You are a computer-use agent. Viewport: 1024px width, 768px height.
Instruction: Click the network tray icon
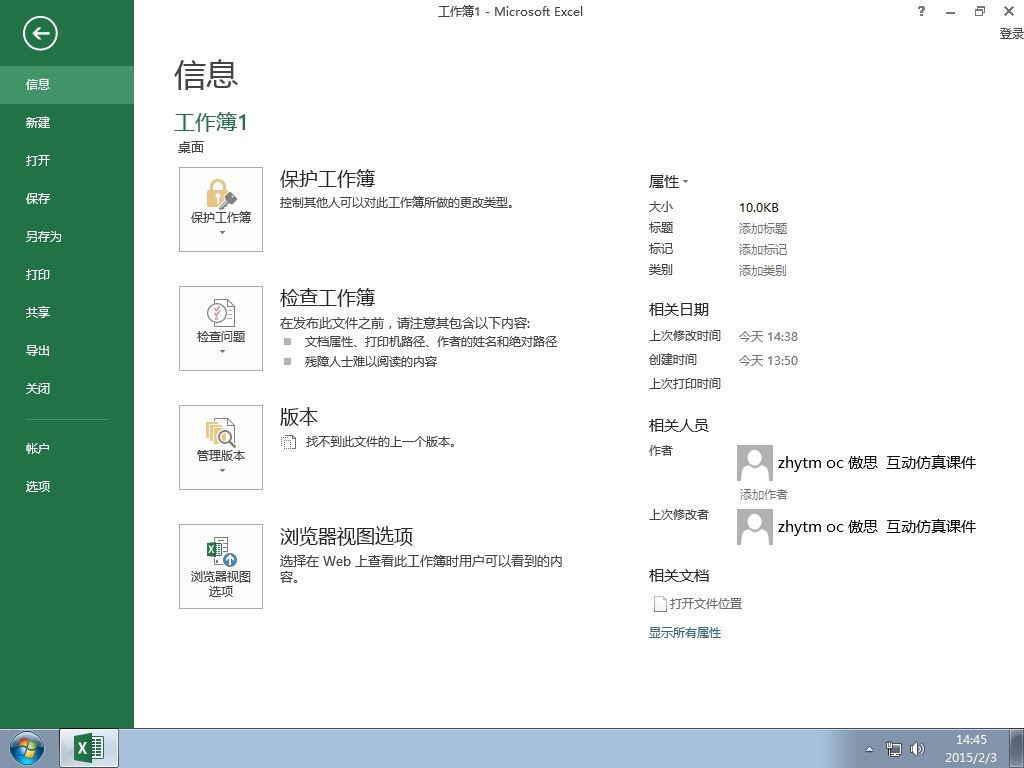tap(893, 749)
